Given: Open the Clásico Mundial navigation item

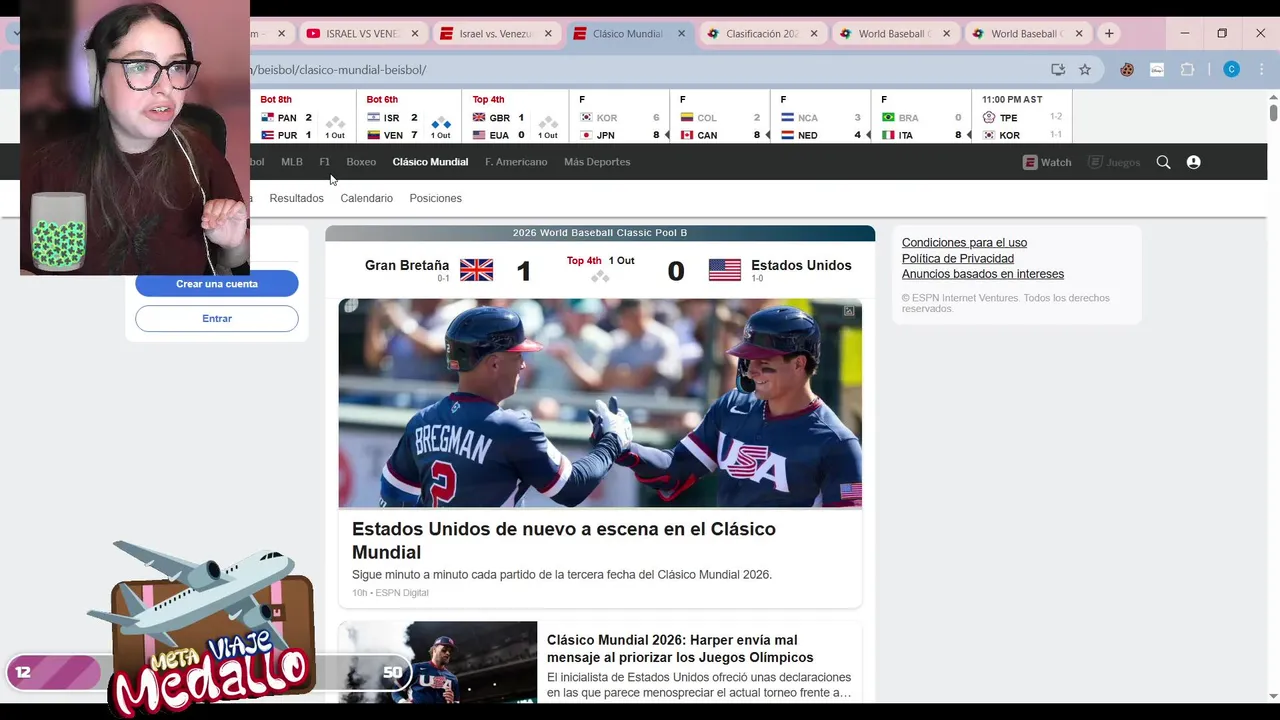Looking at the screenshot, I should point(430,162).
